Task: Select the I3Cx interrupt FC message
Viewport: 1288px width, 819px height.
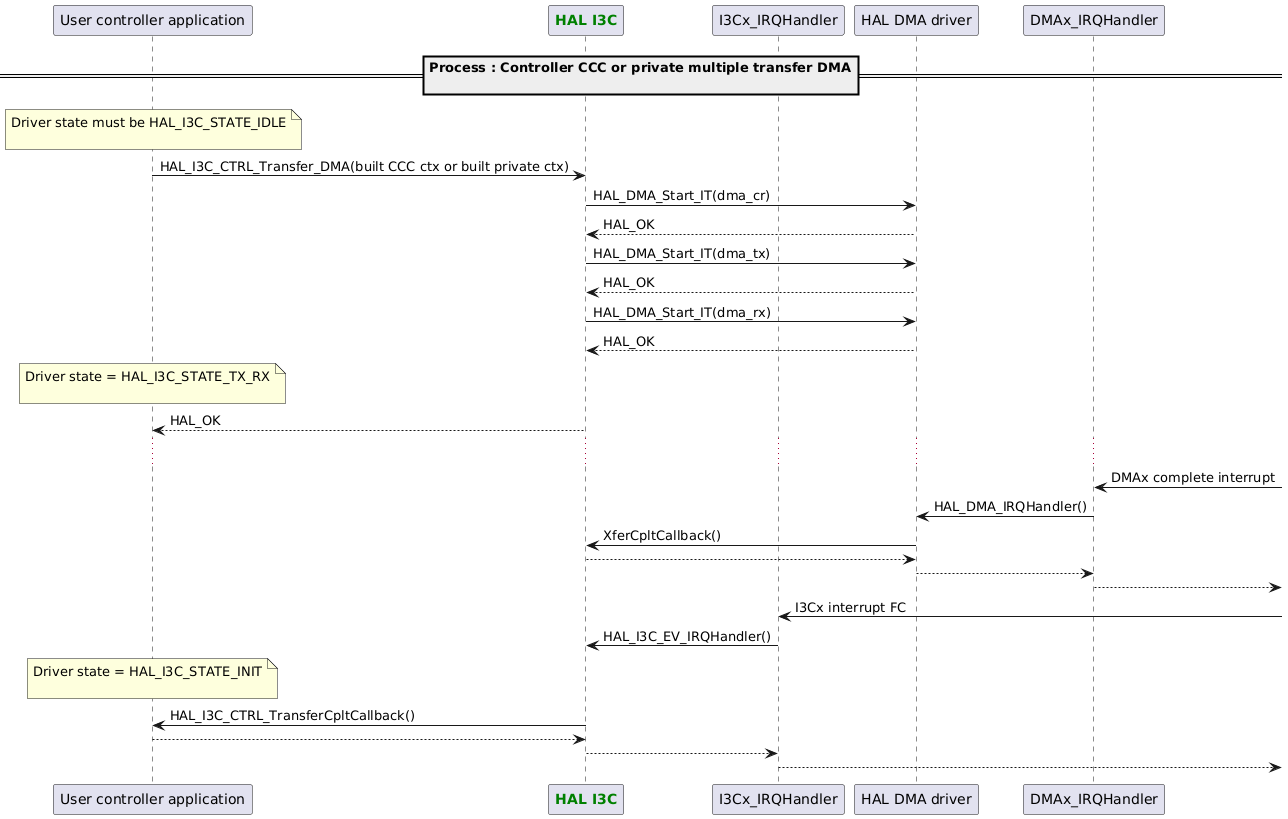Action: tap(850, 607)
